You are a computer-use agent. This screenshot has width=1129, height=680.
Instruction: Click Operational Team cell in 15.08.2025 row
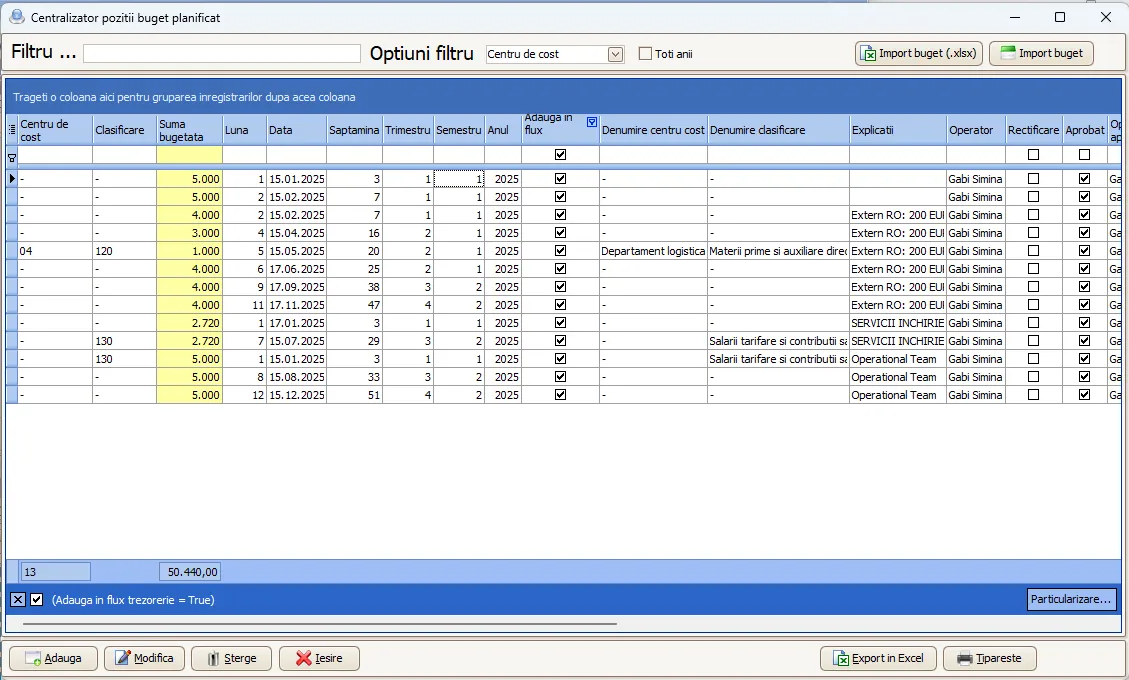(898, 377)
